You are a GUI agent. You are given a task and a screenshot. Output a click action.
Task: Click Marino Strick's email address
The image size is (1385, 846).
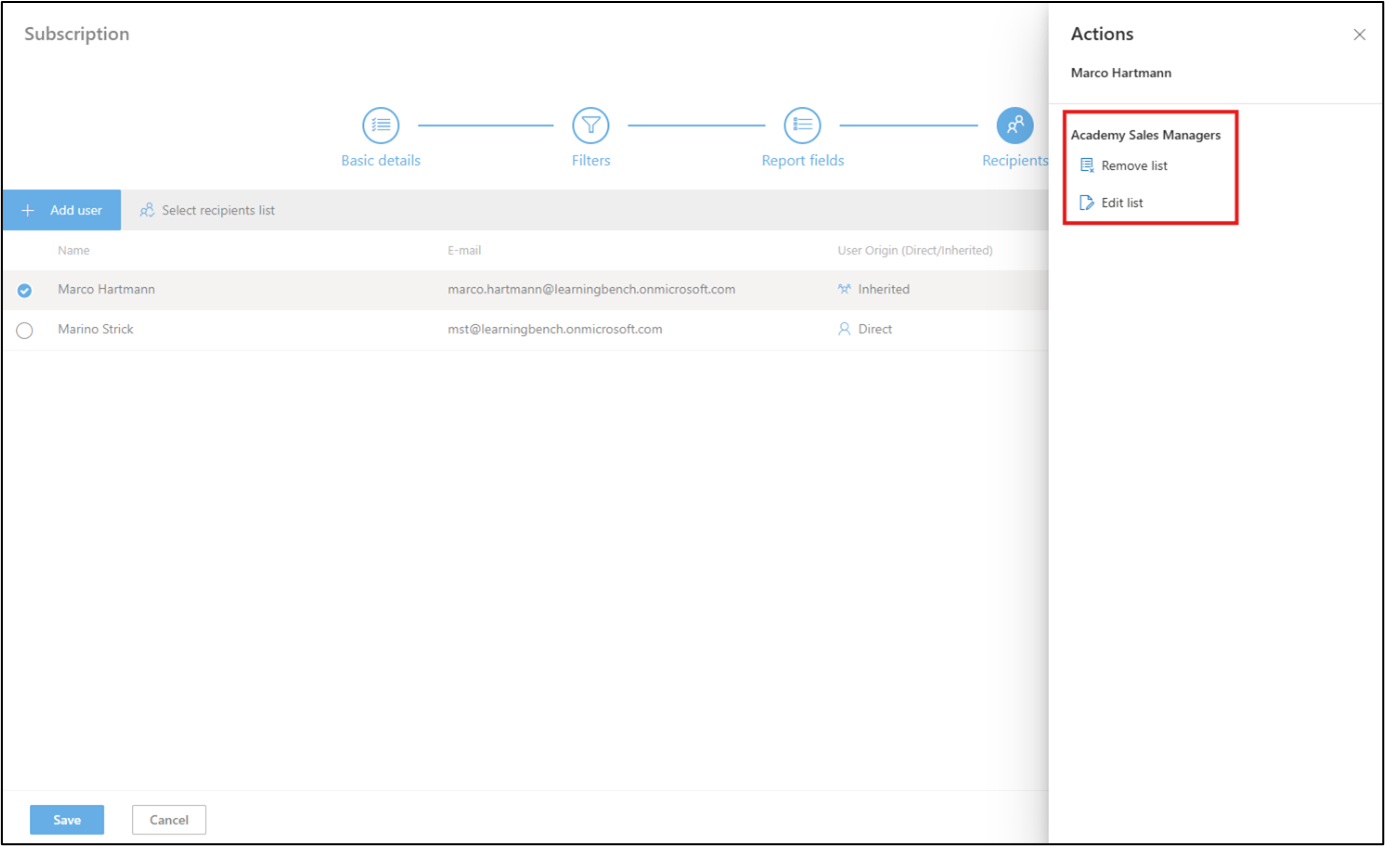click(x=554, y=329)
